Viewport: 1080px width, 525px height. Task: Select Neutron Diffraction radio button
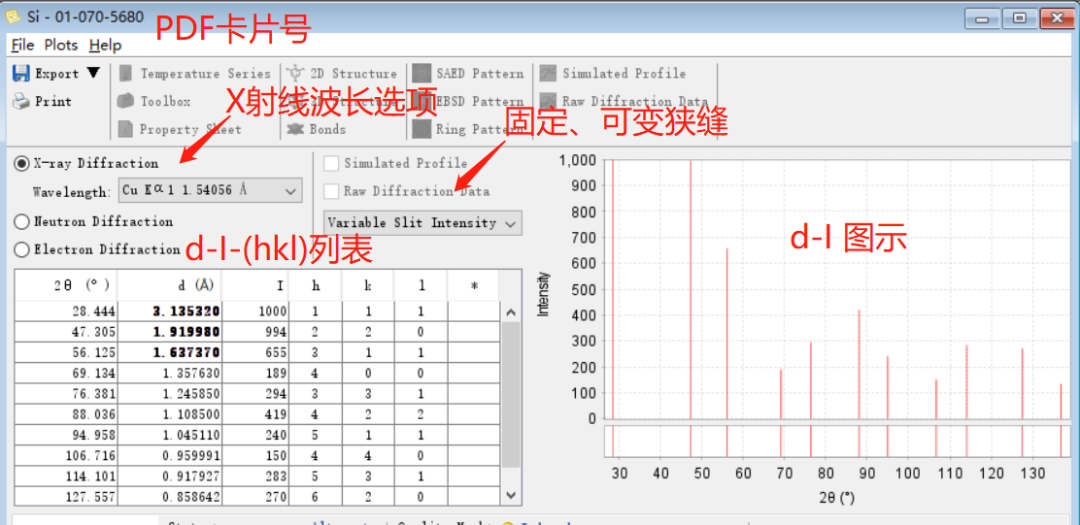click(x=22, y=221)
